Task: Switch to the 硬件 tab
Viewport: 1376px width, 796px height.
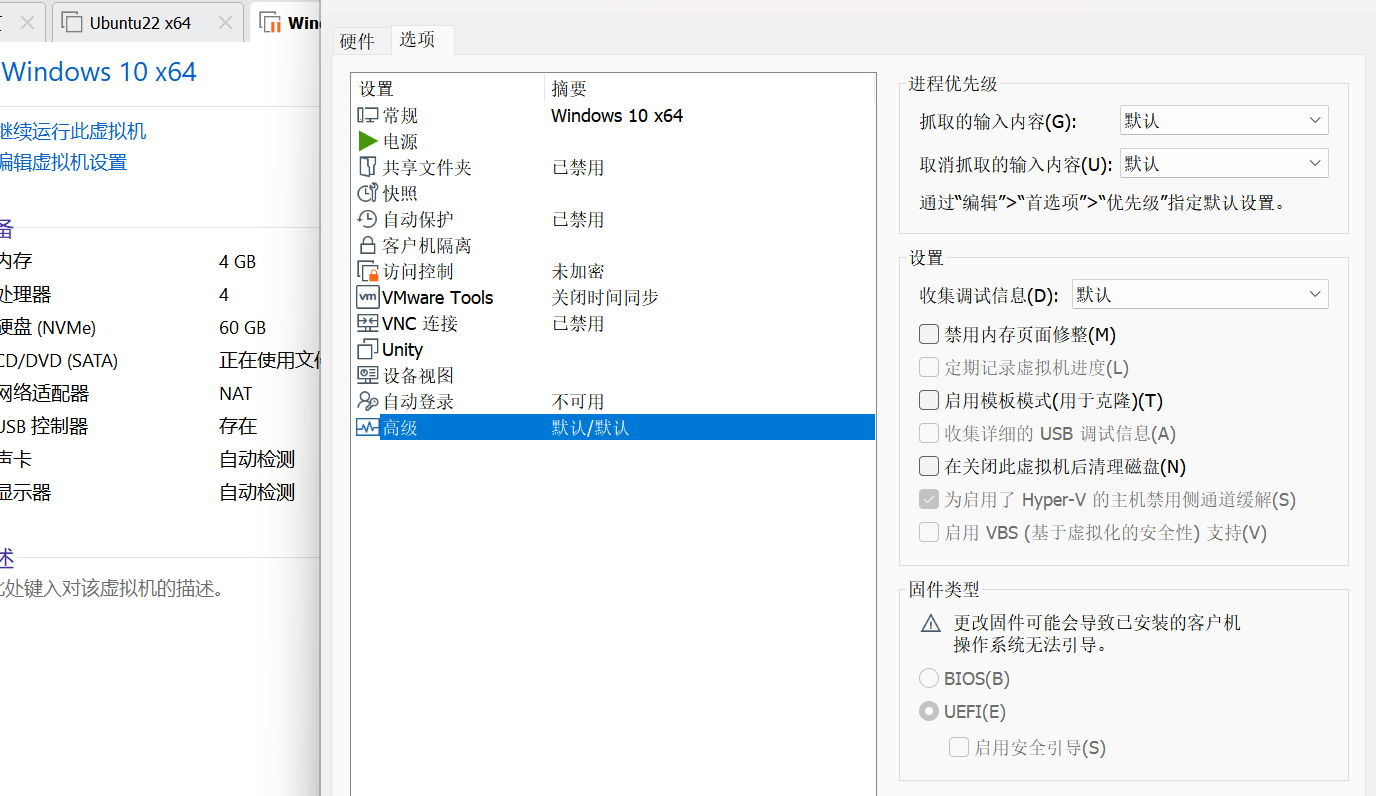Action: click(x=357, y=41)
